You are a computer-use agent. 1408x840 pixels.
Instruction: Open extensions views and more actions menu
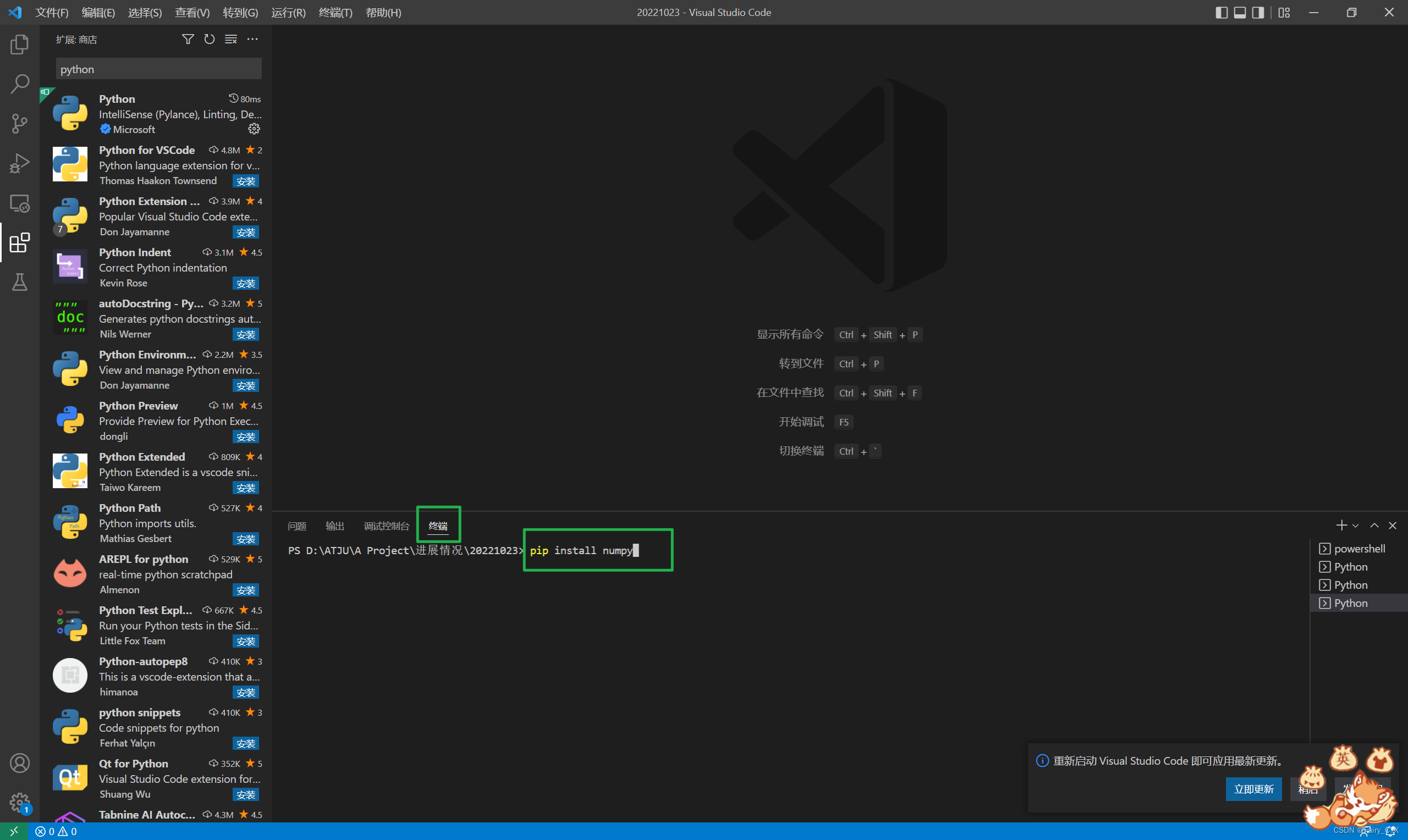pos(252,39)
